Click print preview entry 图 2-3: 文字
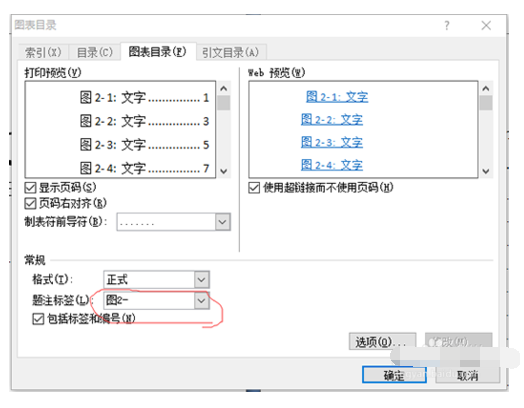Screen dimensions: 524x408 144,145
